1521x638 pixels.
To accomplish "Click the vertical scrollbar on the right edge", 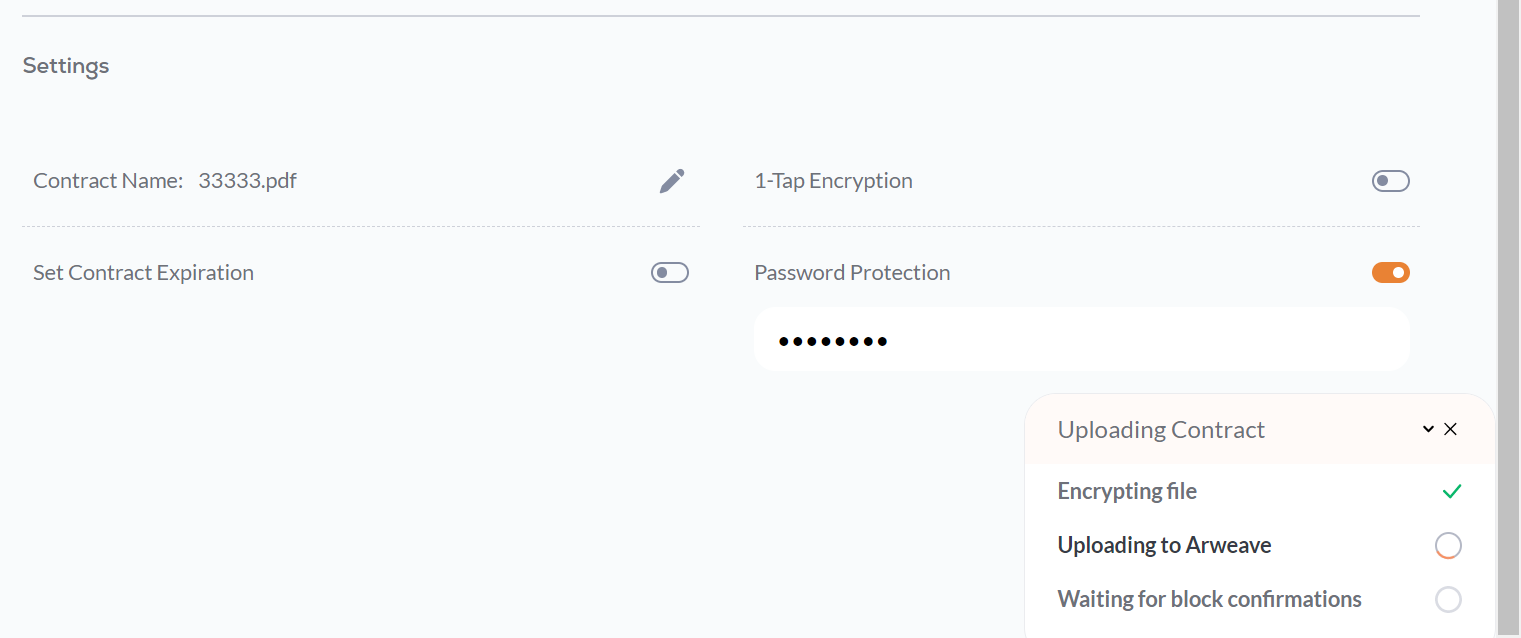I will tap(1509, 319).
